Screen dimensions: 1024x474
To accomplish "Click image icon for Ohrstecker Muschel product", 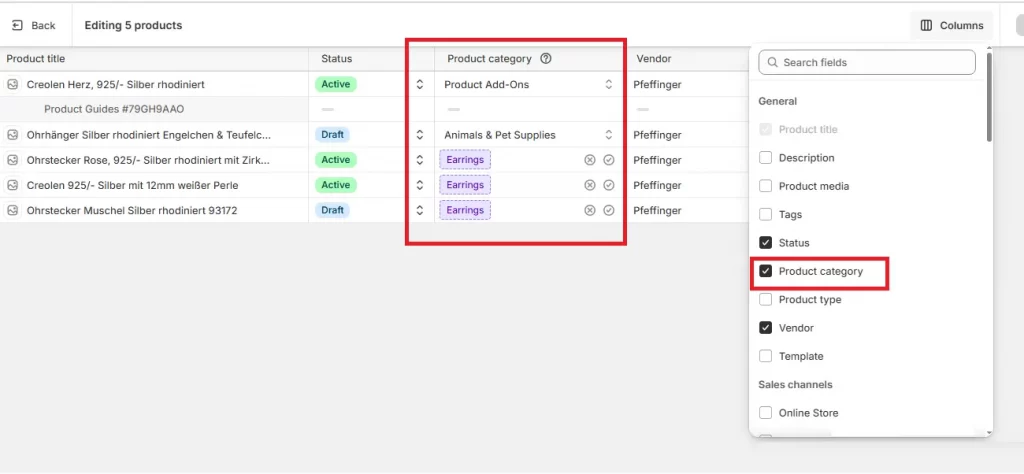I will pyautogui.click(x=12, y=210).
